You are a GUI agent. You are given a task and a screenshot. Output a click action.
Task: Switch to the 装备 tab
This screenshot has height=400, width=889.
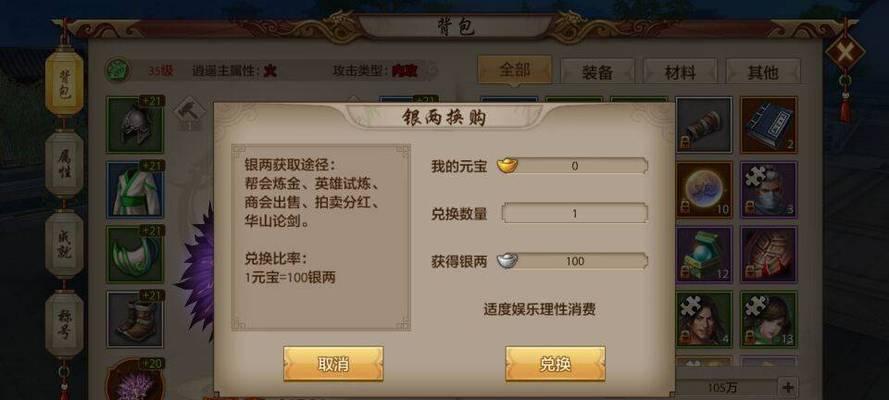[597, 72]
